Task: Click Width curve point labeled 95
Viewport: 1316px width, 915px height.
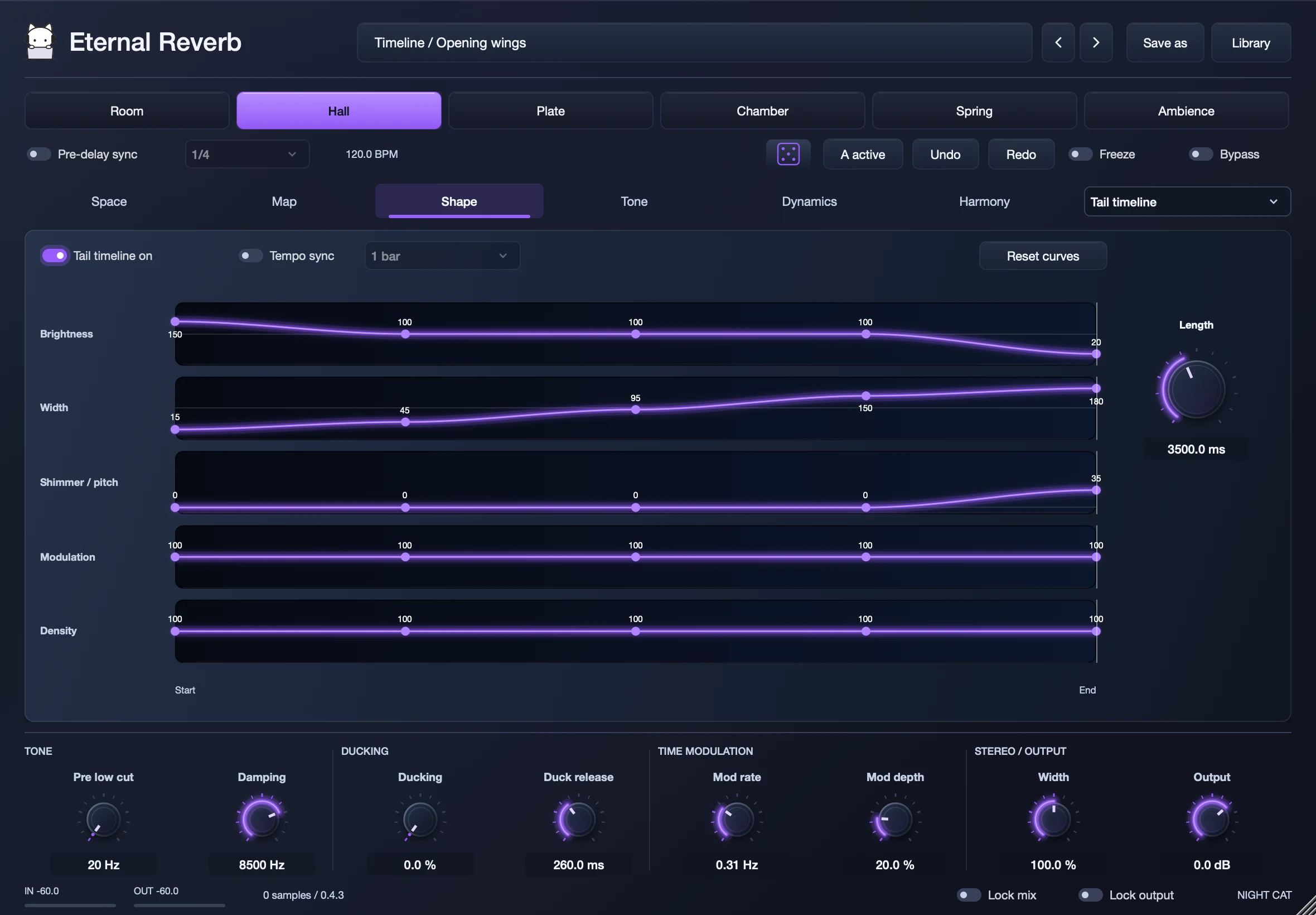Action: coord(635,410)
